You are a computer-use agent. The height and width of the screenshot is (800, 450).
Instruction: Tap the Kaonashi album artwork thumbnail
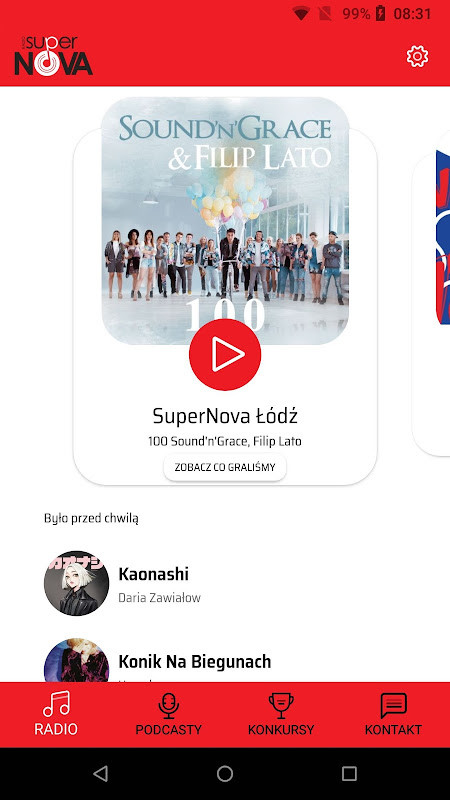click(77, 583)
